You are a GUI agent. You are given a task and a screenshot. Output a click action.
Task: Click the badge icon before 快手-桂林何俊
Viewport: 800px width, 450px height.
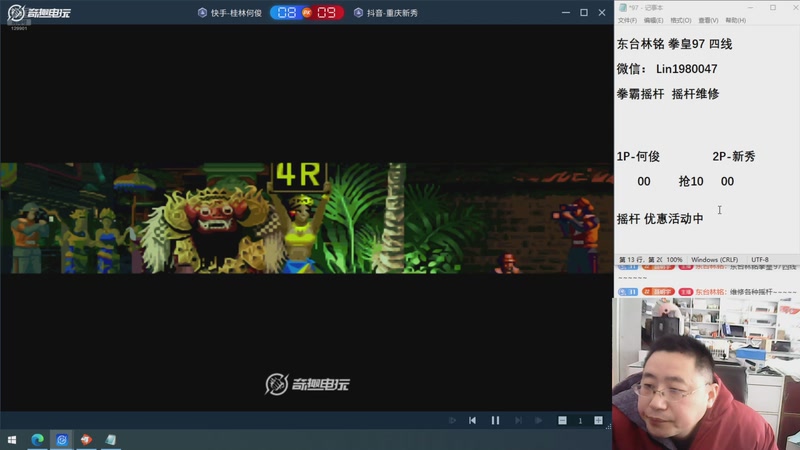click(x=203, y=13)
